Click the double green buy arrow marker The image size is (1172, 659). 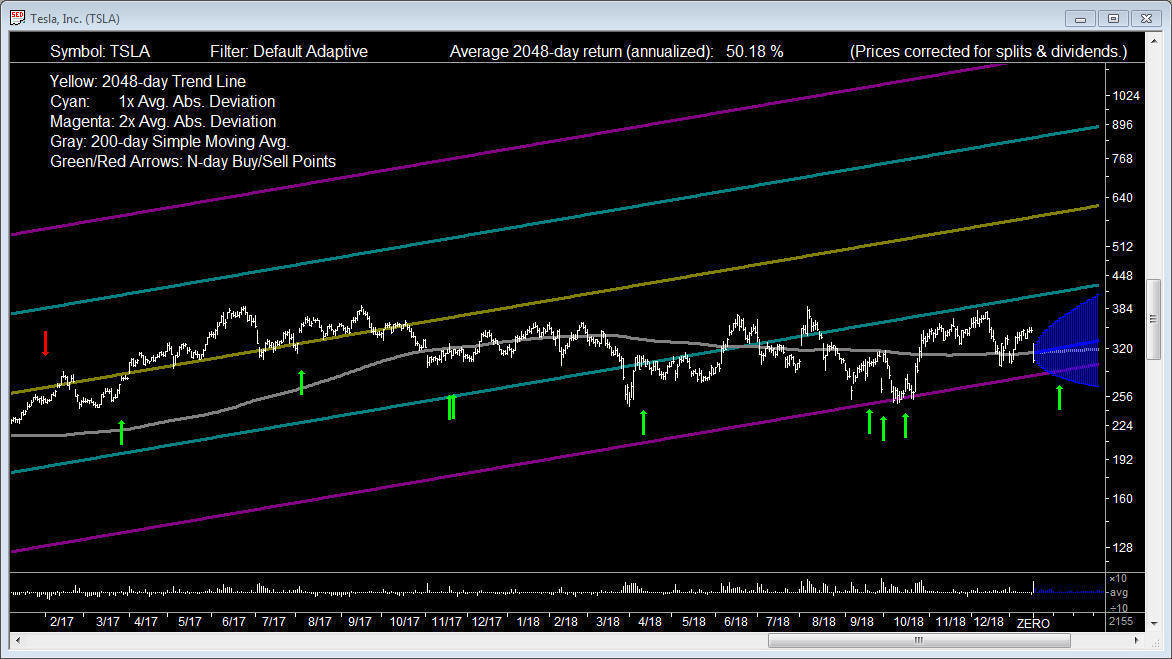(x=451, y=406)
